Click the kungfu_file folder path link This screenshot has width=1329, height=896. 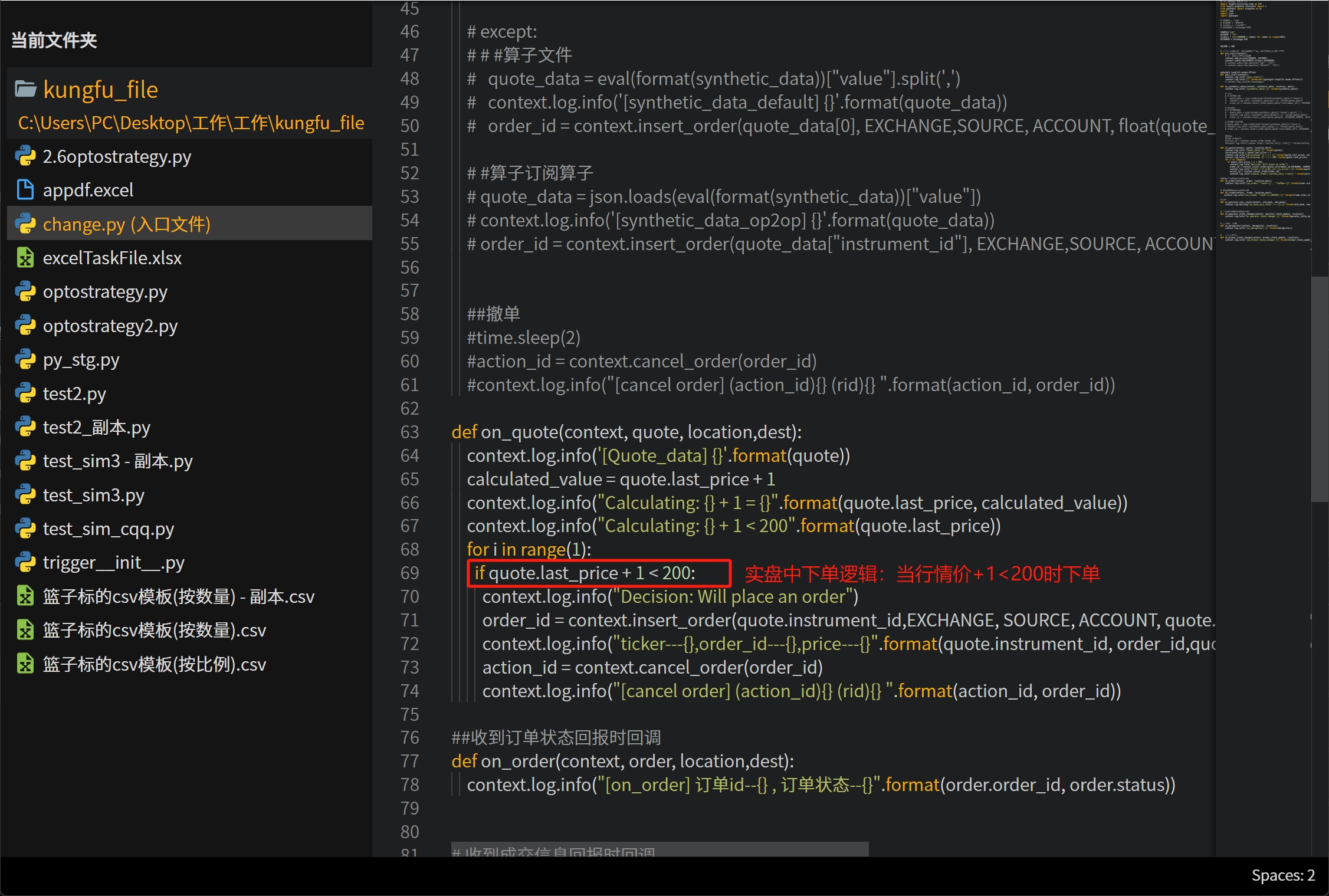tap(191, 123)
